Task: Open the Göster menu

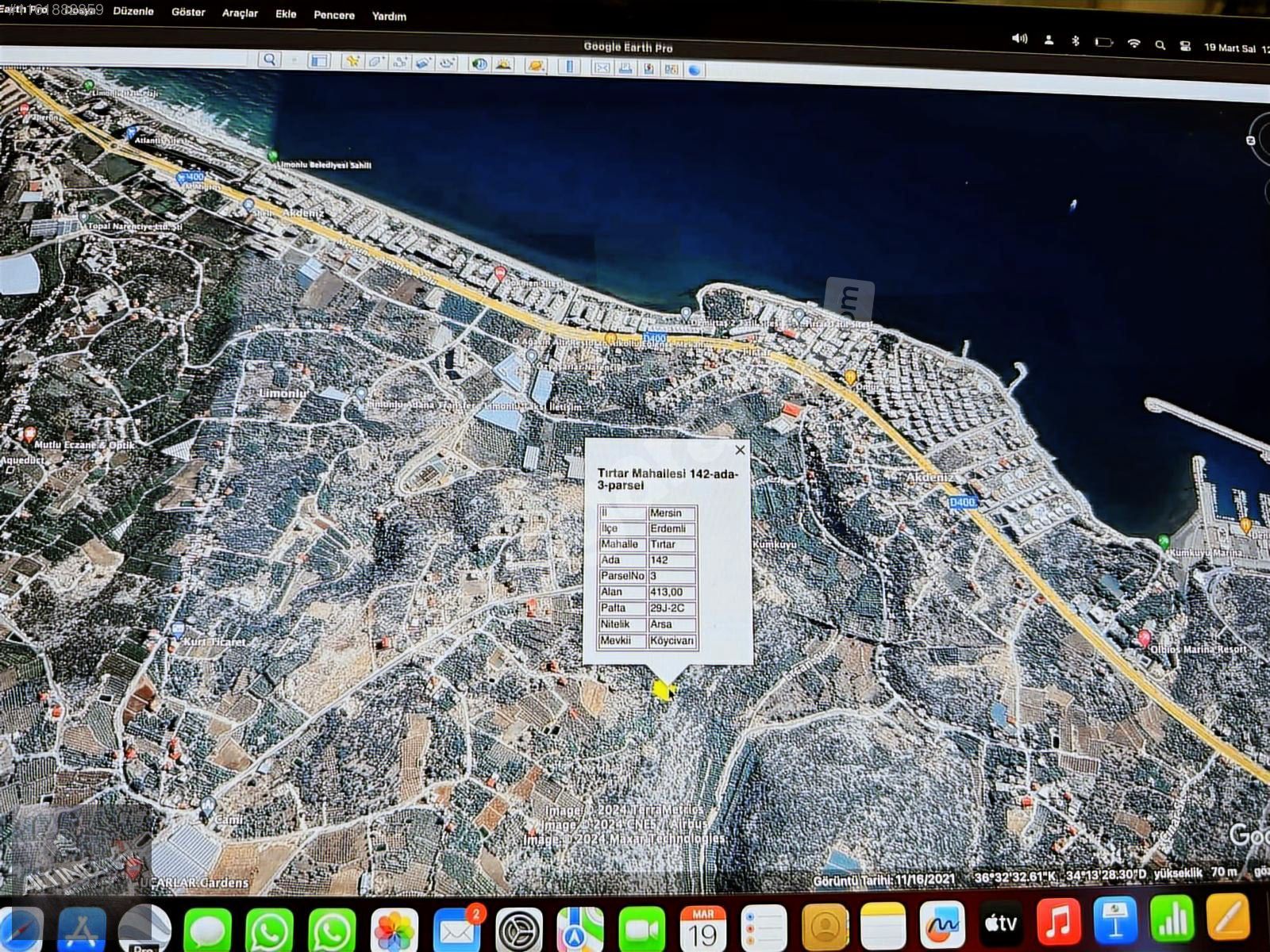Action: point(188,12)
